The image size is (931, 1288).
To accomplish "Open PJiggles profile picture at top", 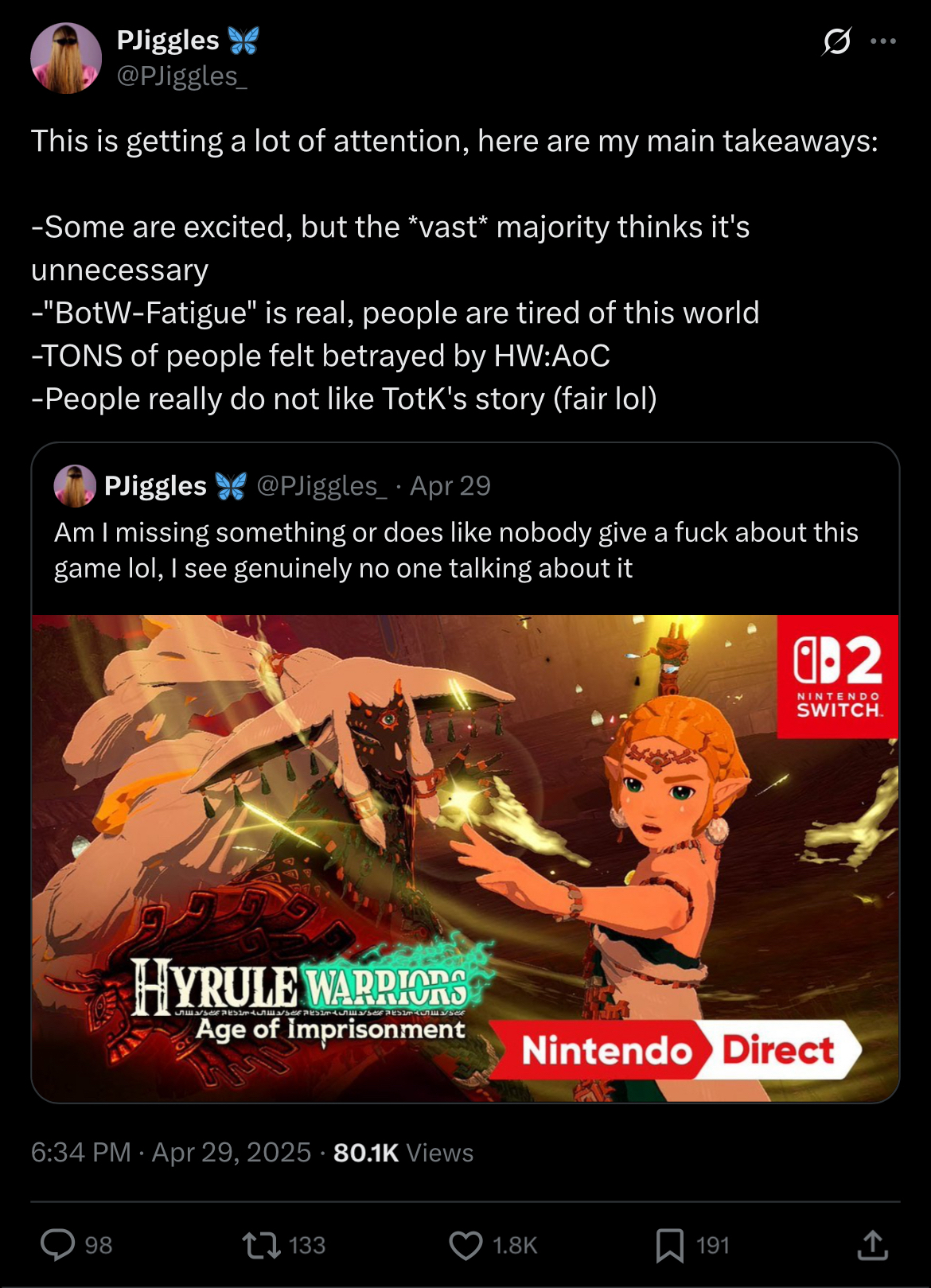I will click(66, 58).
